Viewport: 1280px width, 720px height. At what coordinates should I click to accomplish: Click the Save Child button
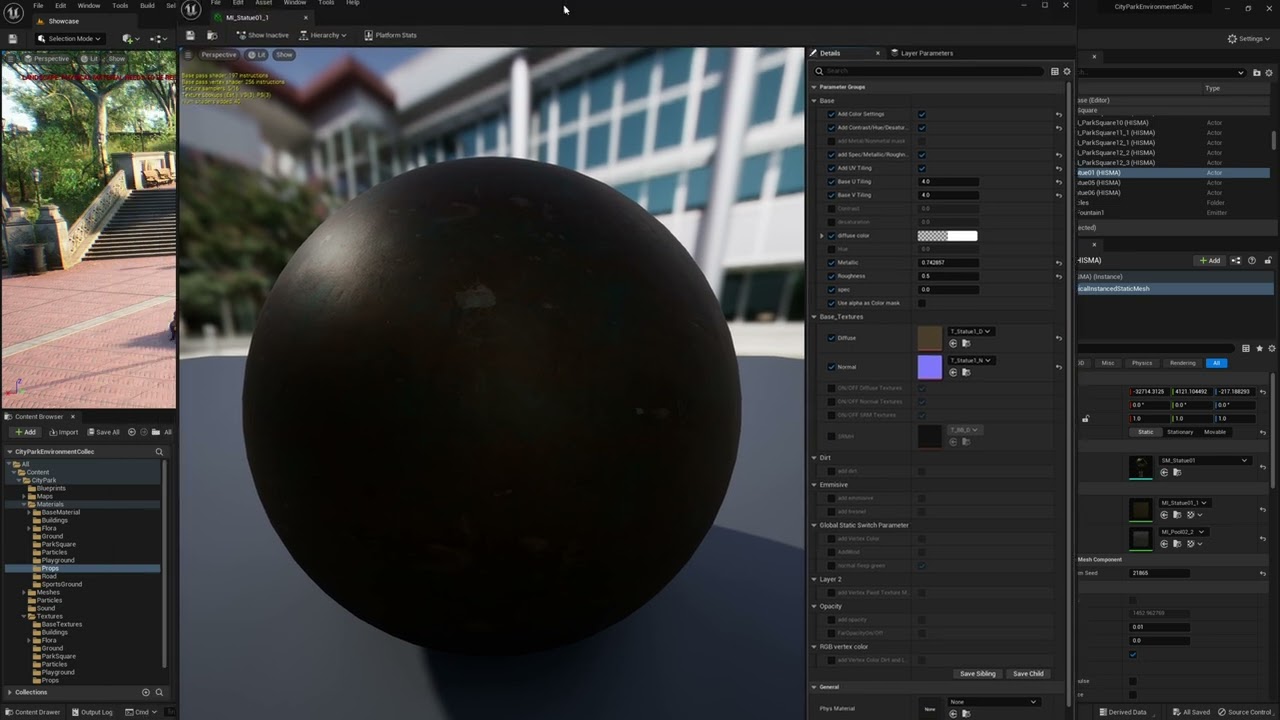click(1028, 674)
